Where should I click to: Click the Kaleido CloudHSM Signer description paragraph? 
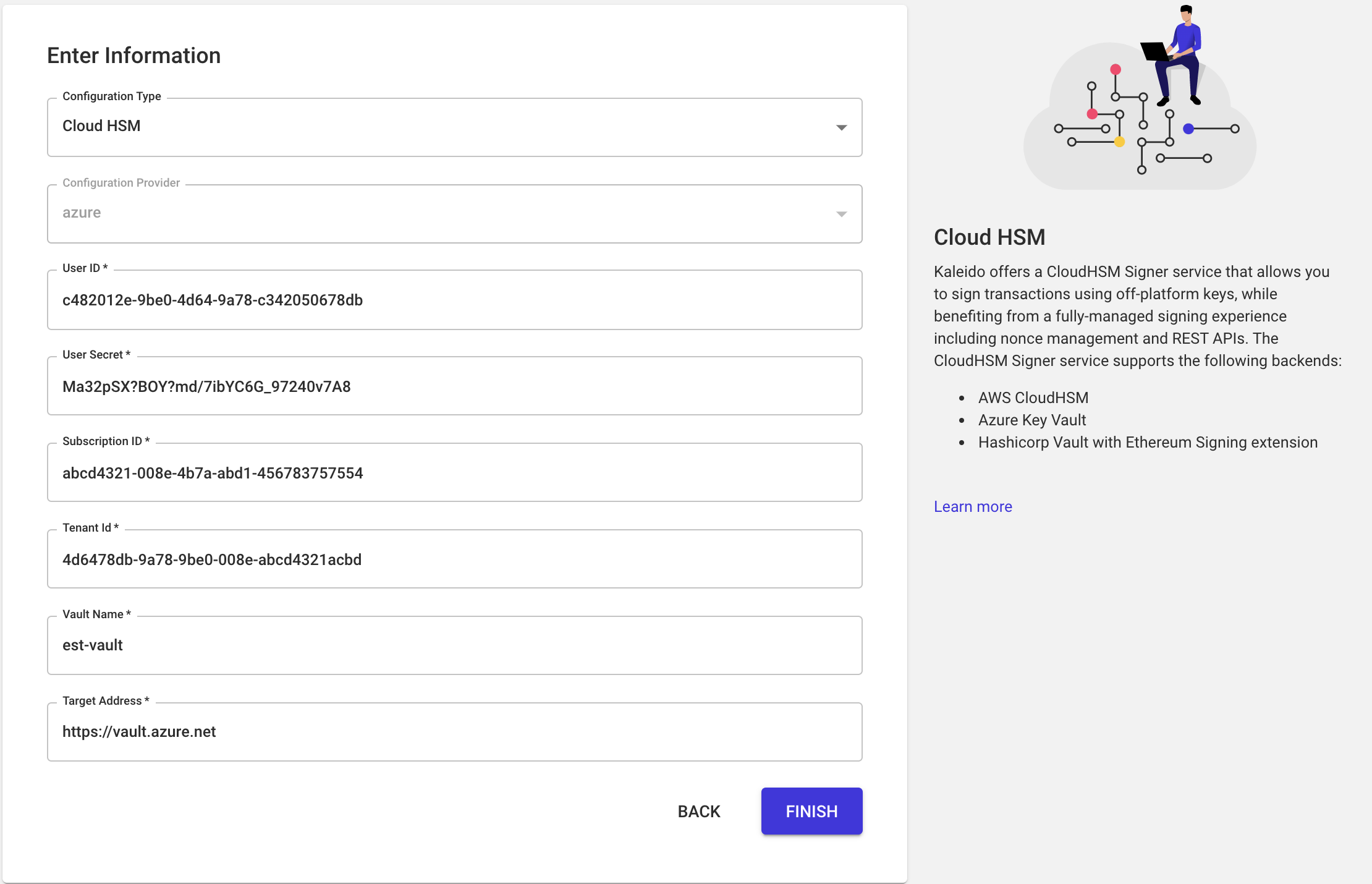coord(1138,316)
